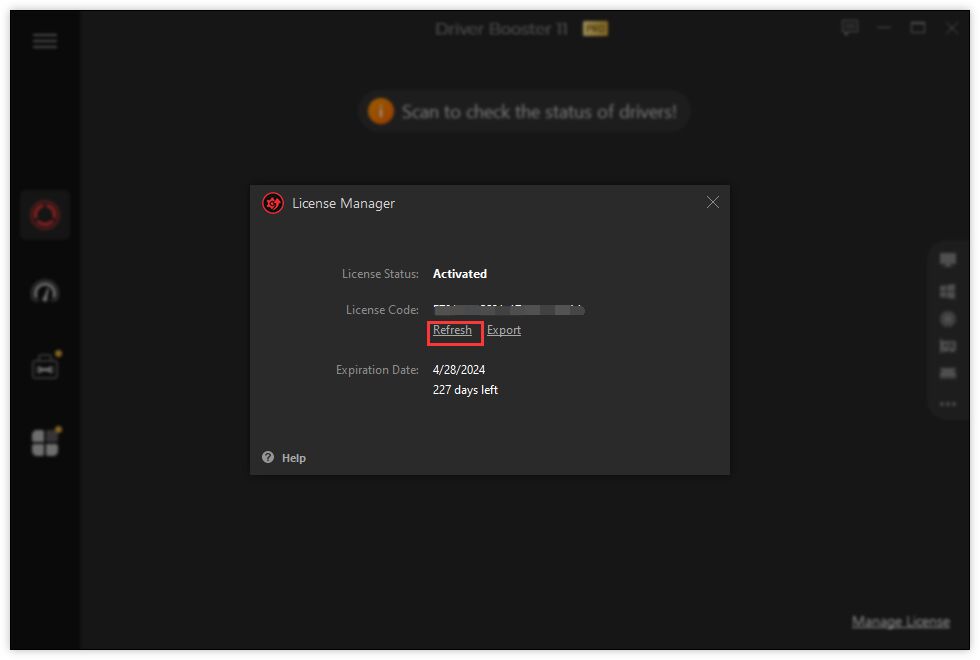The height and width of the screenshot is (660, 980).
Task: Select the red driver scan sidebar icon
Action: (45, 215)
